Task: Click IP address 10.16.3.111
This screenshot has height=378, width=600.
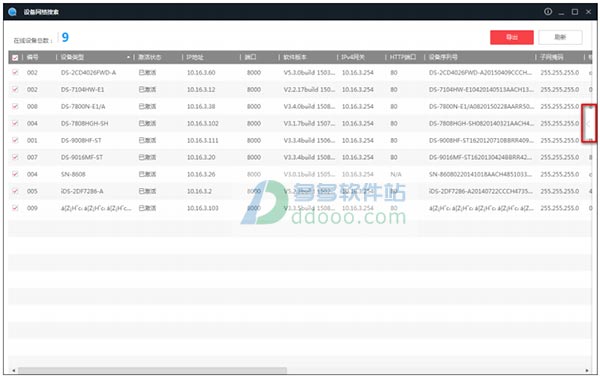Action: click(x=203, y=140)
